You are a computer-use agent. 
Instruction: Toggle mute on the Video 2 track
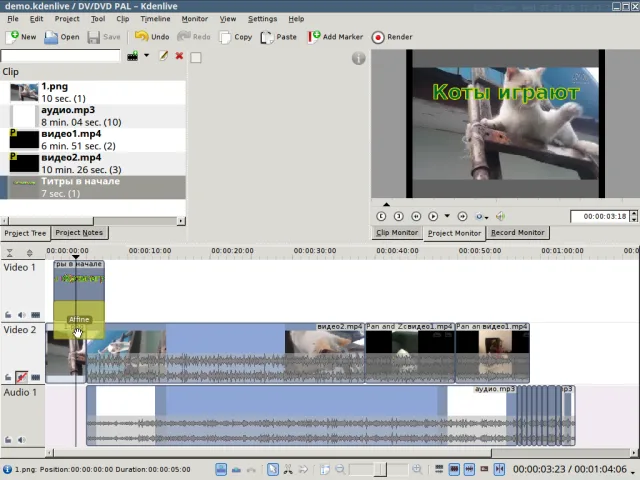point(22,377)
